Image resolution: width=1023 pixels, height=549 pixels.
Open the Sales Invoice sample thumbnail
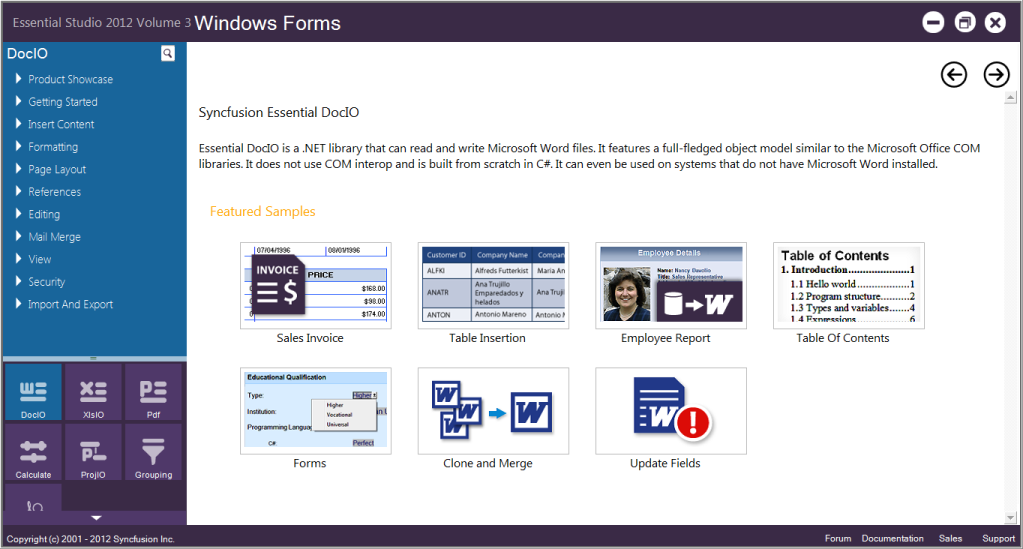click(x=316, y=286)
